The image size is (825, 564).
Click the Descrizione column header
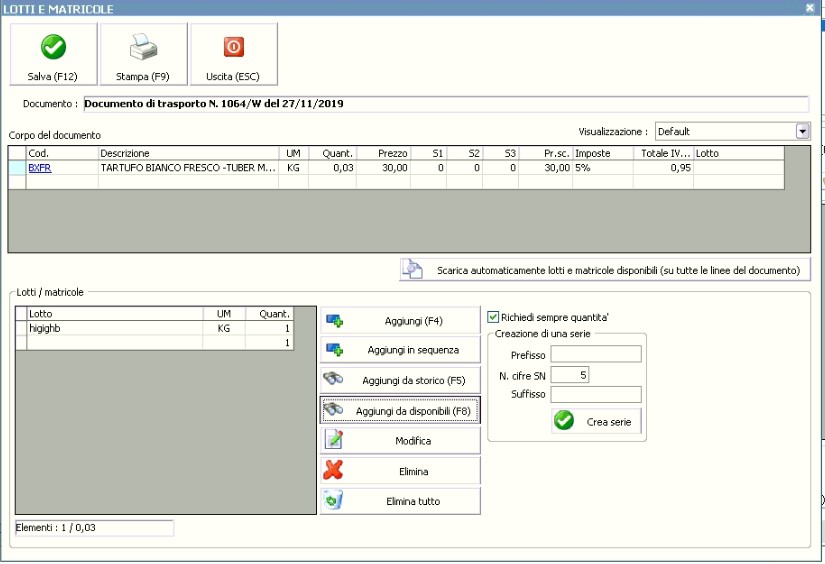(188, 153)
